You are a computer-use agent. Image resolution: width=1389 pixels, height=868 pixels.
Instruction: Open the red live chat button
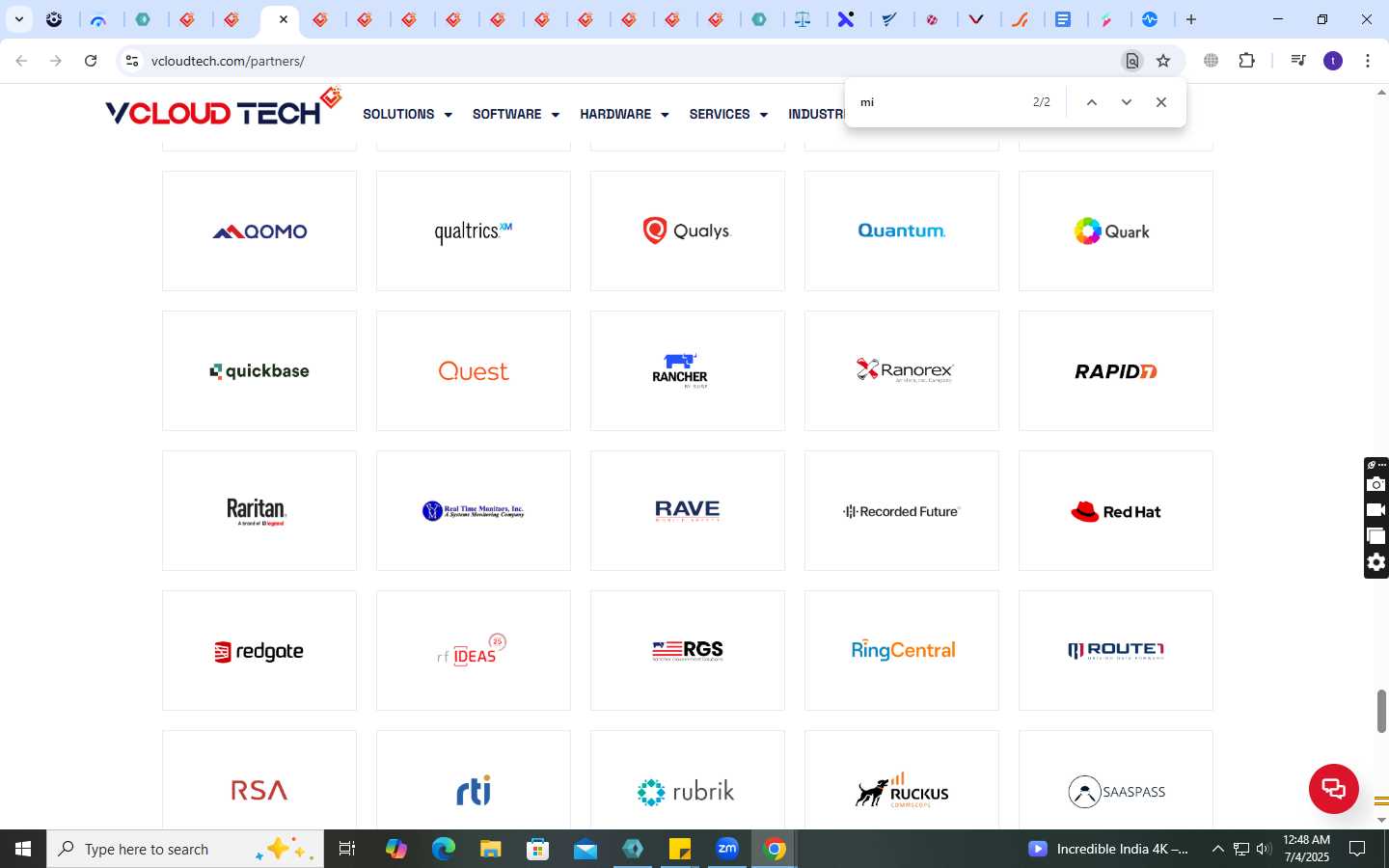[1334, 788]
